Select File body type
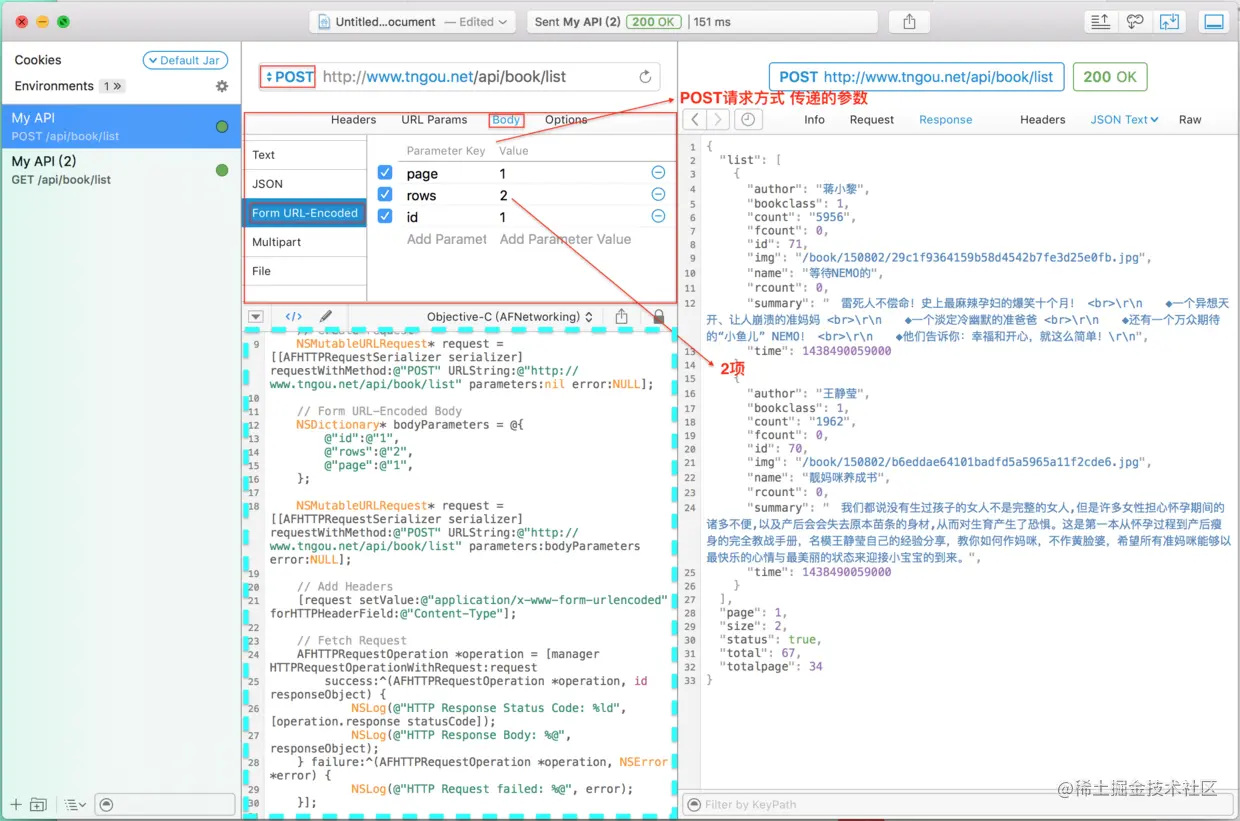Image resolution: width=1240 pixels, height=821 pixels. click(x=306, y=271)
